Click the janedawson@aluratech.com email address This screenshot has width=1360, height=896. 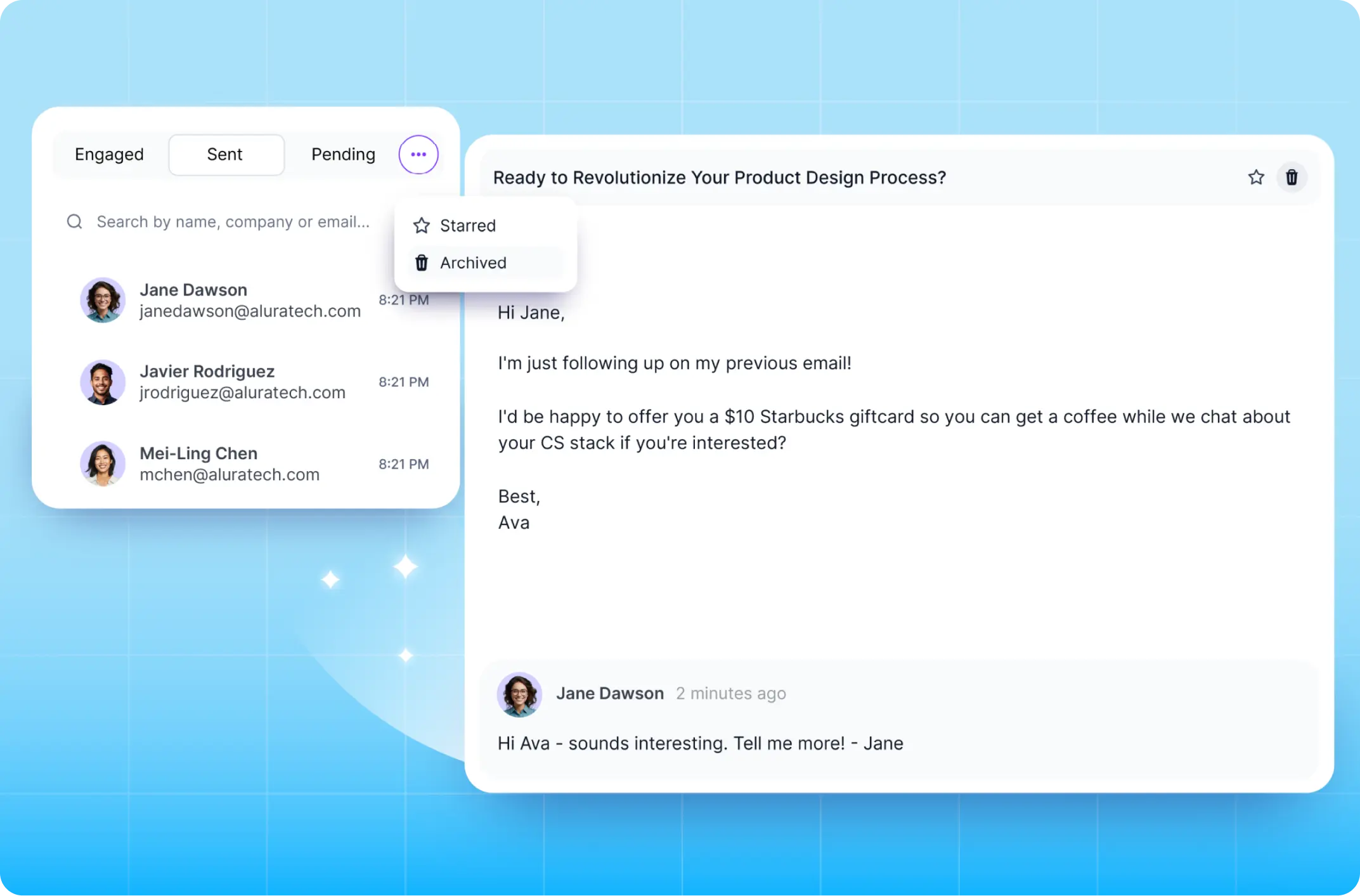click(250, 311)
